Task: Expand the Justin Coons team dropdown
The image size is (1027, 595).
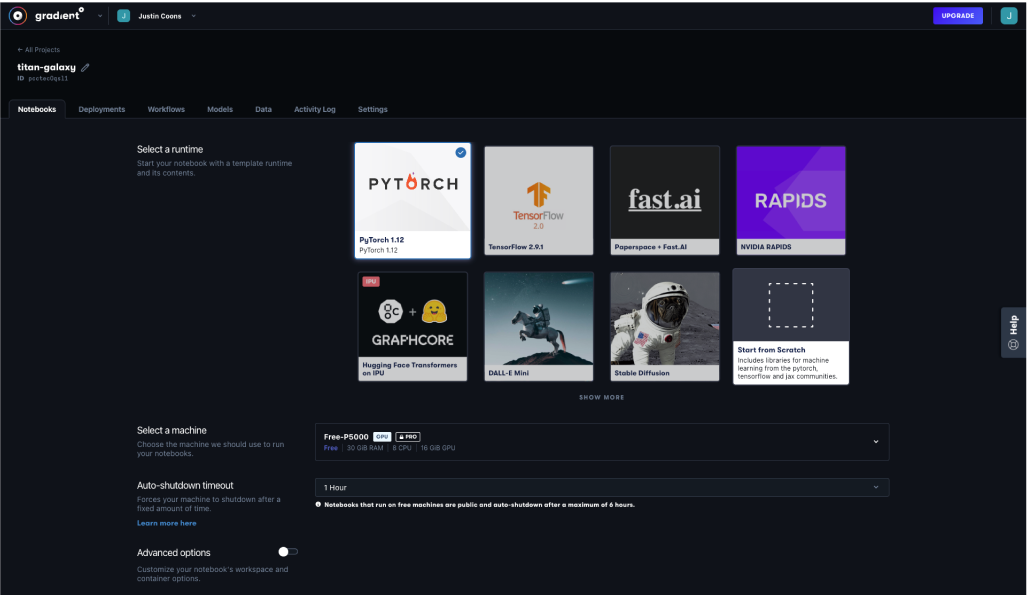Action: click(x=193, y=16)
